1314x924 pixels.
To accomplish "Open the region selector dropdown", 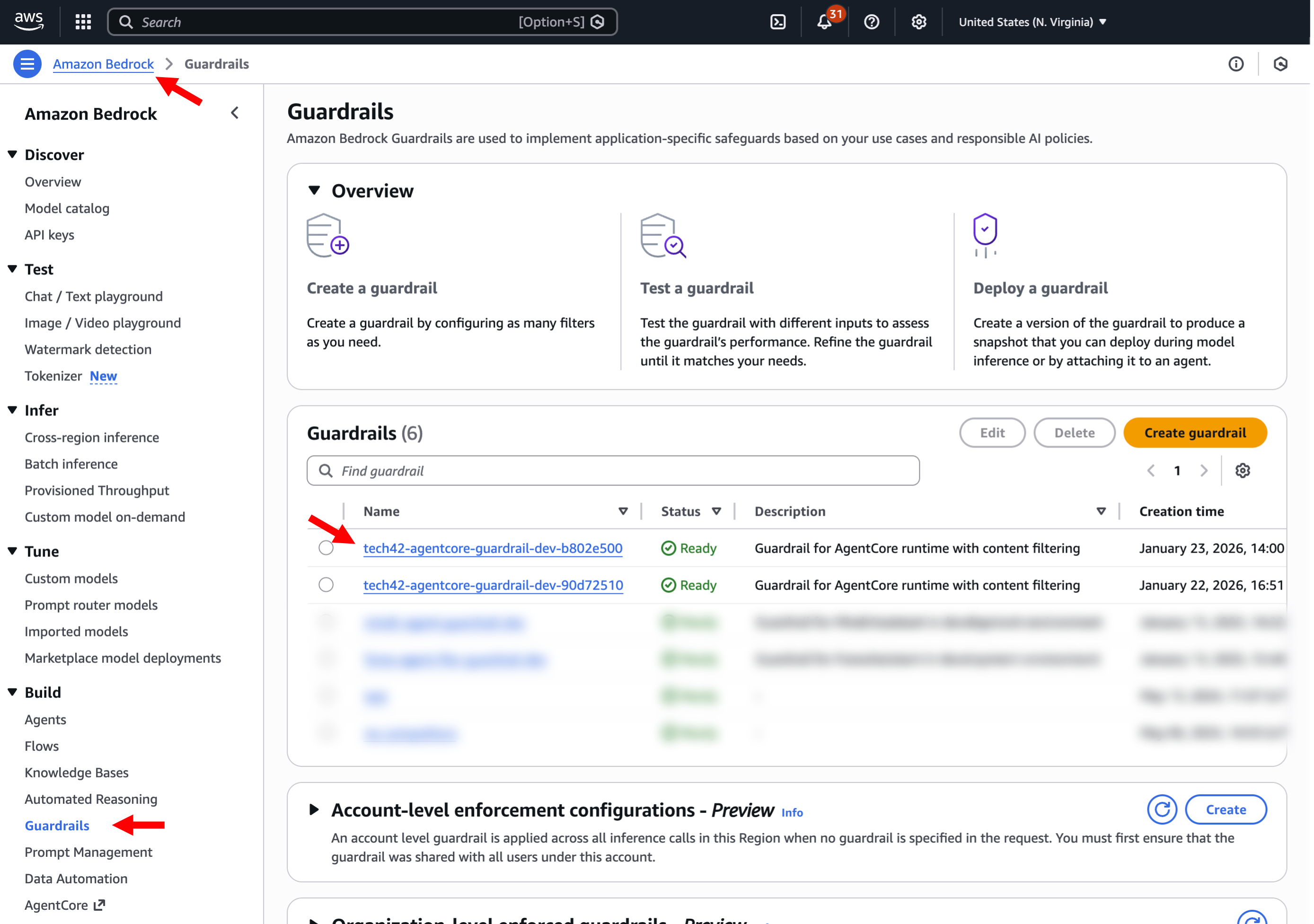I will [1032, 22].
